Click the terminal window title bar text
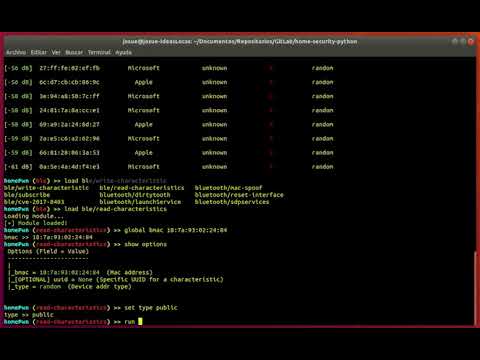The width and height of the screenshot is (480, 360). point(240,41)
